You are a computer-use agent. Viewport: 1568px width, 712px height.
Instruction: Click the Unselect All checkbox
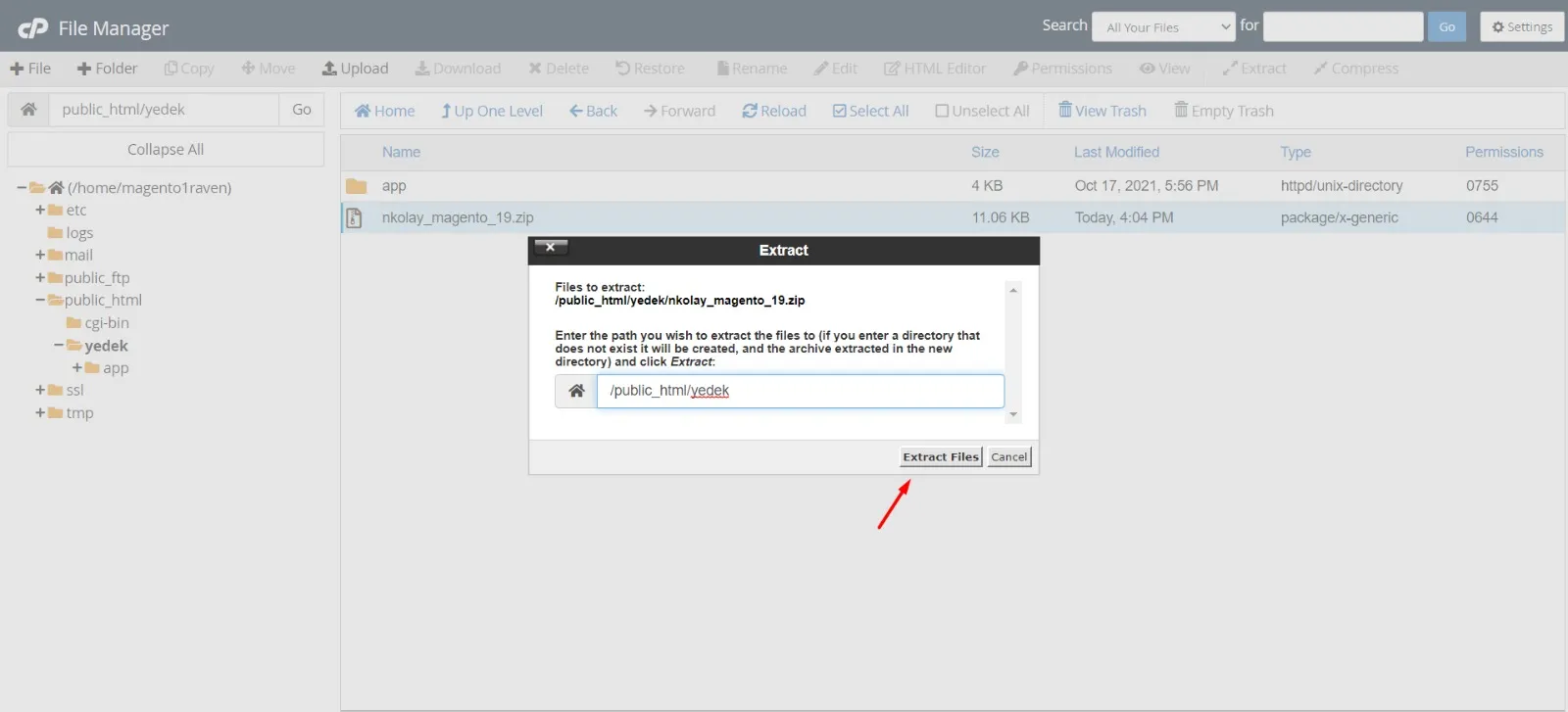point(942,111)
